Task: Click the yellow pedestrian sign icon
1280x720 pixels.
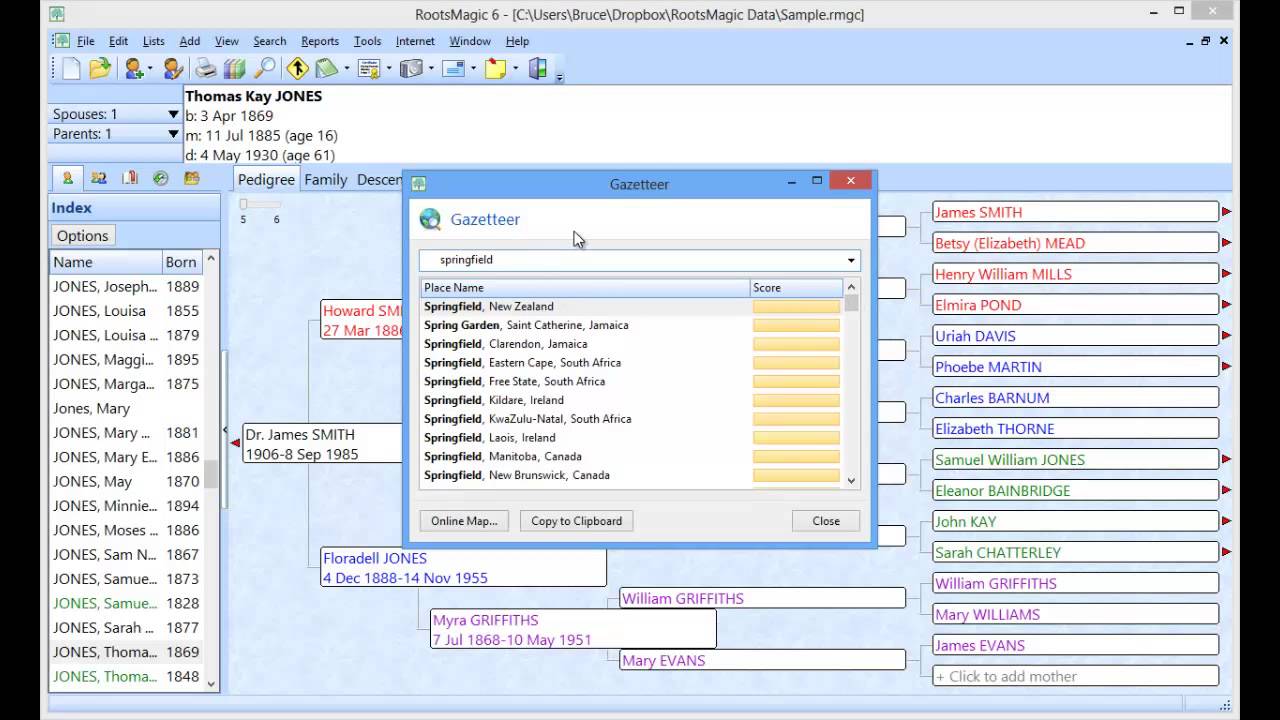Action: pos(297,69)
